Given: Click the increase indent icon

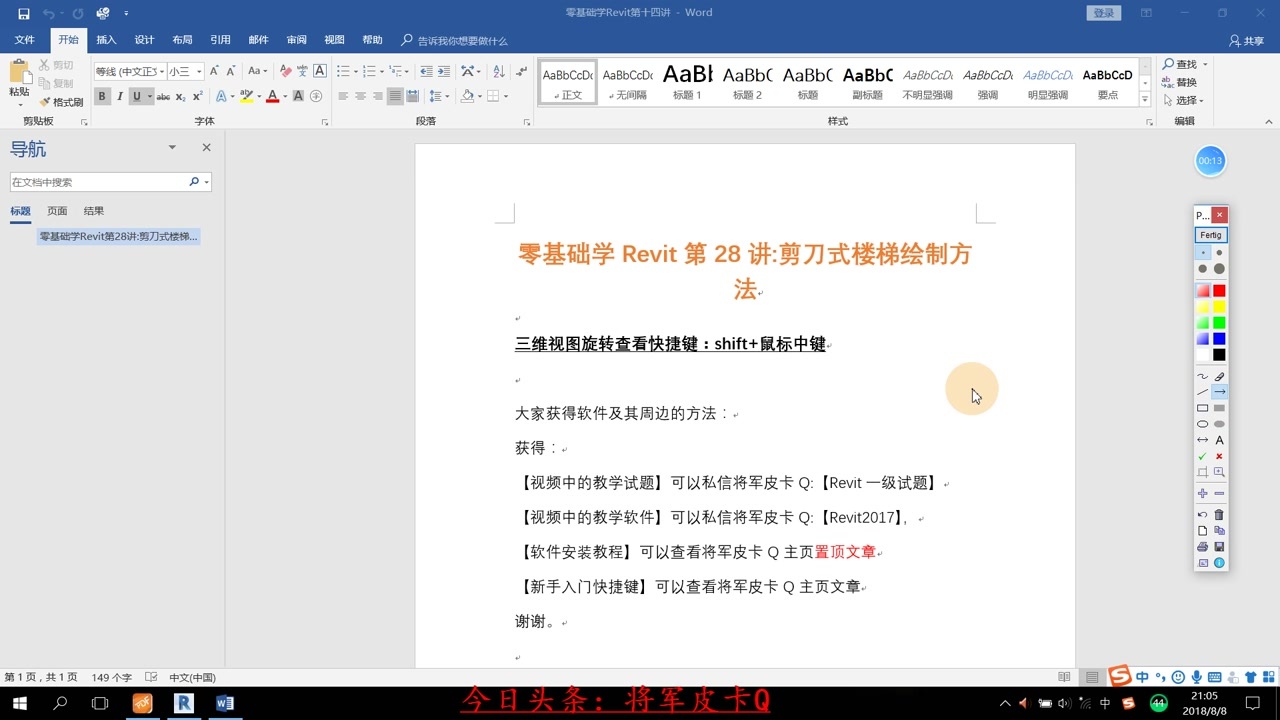Looking at the screenshot, I should point(444,71).
